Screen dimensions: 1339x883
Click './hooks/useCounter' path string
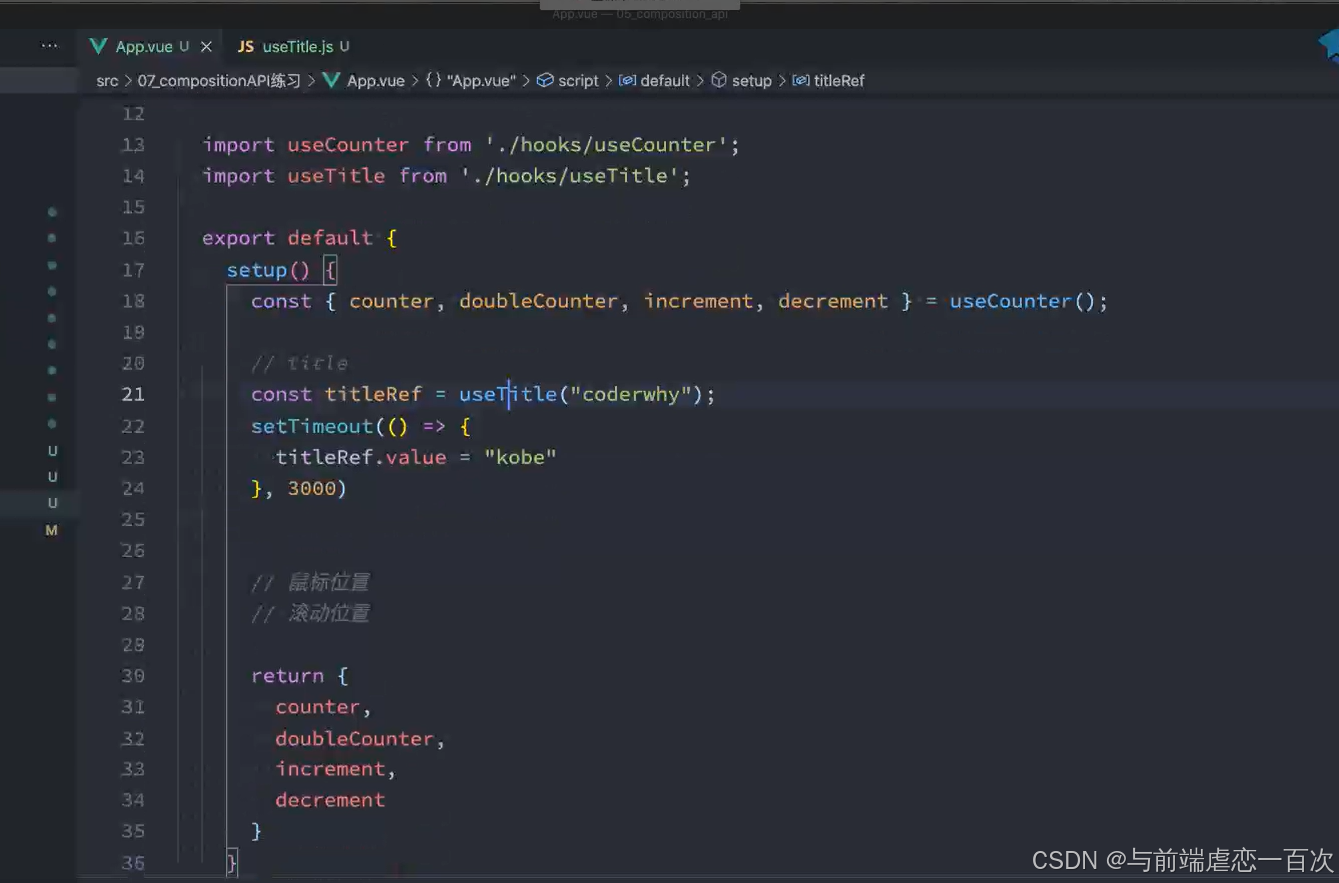click(607, 145)
